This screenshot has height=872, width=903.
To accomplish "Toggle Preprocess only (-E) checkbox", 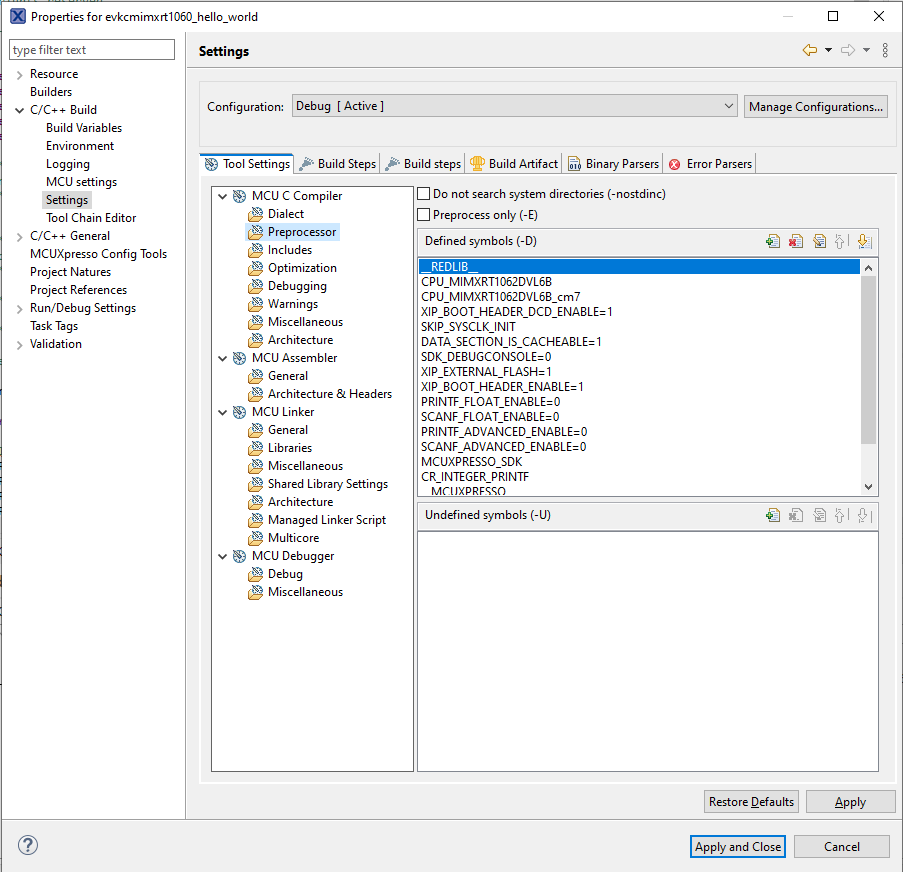I will pos(424,215).
